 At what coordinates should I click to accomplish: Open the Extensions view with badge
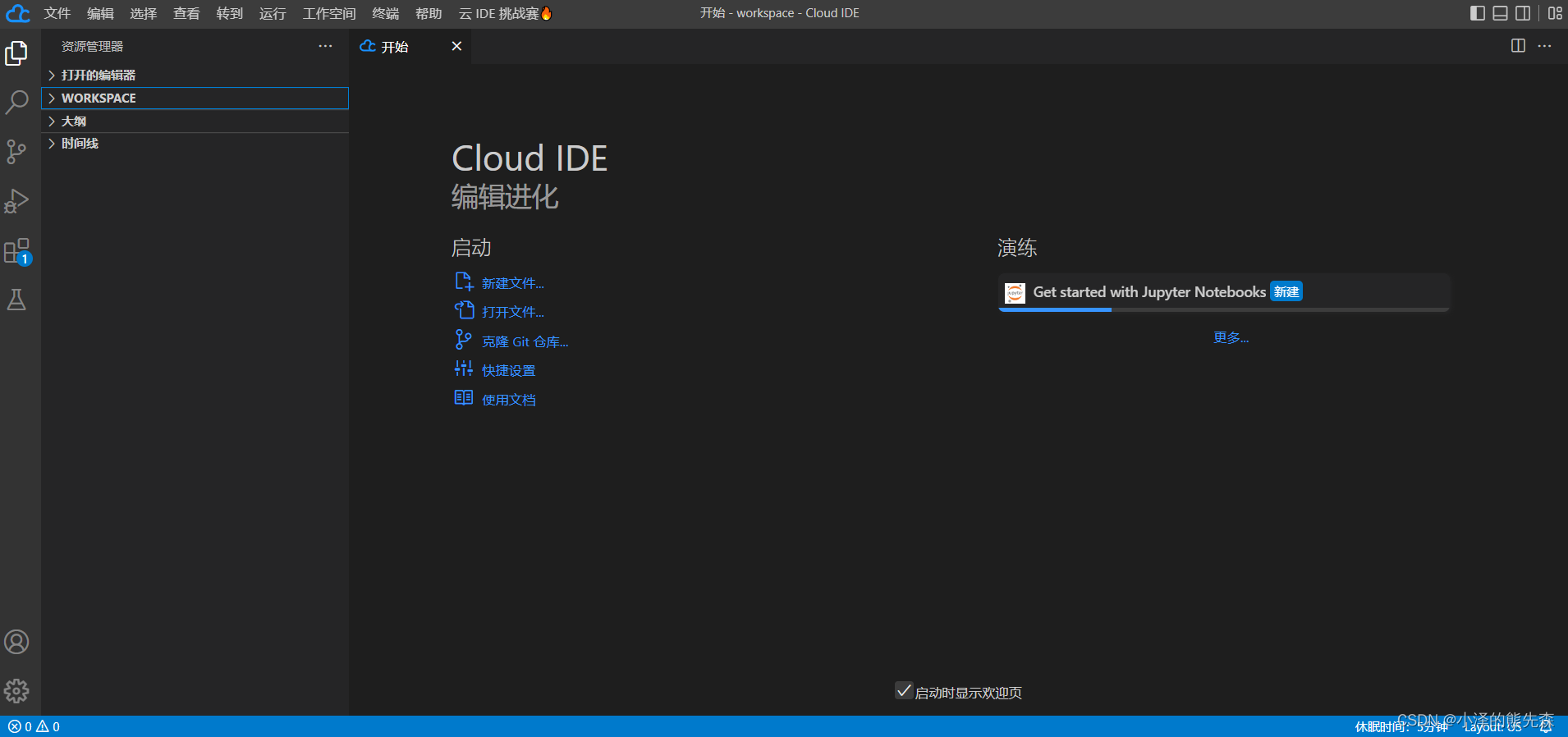pyautogui.click(x=16, y=251)
